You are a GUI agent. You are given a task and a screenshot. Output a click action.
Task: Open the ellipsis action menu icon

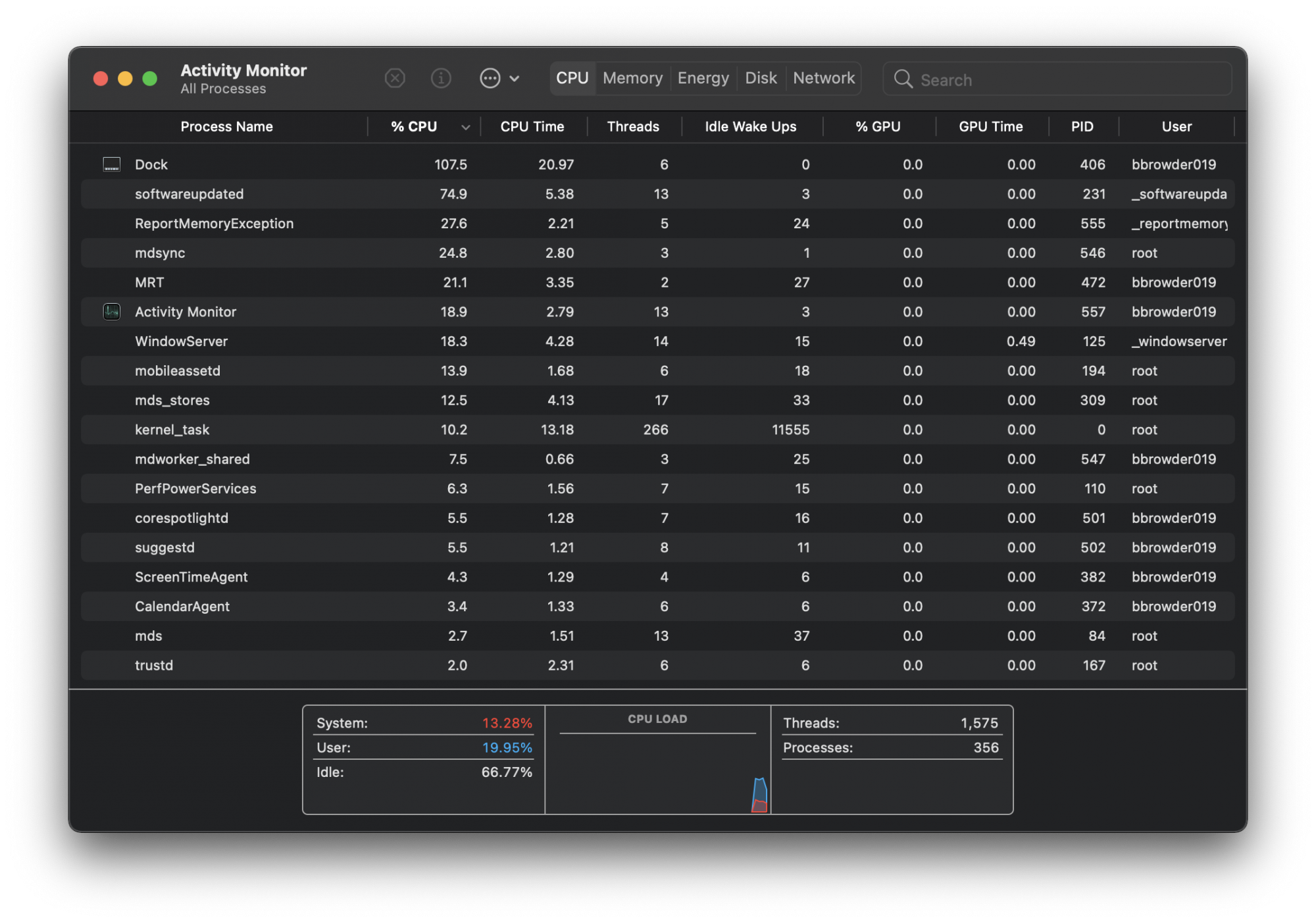490,78
